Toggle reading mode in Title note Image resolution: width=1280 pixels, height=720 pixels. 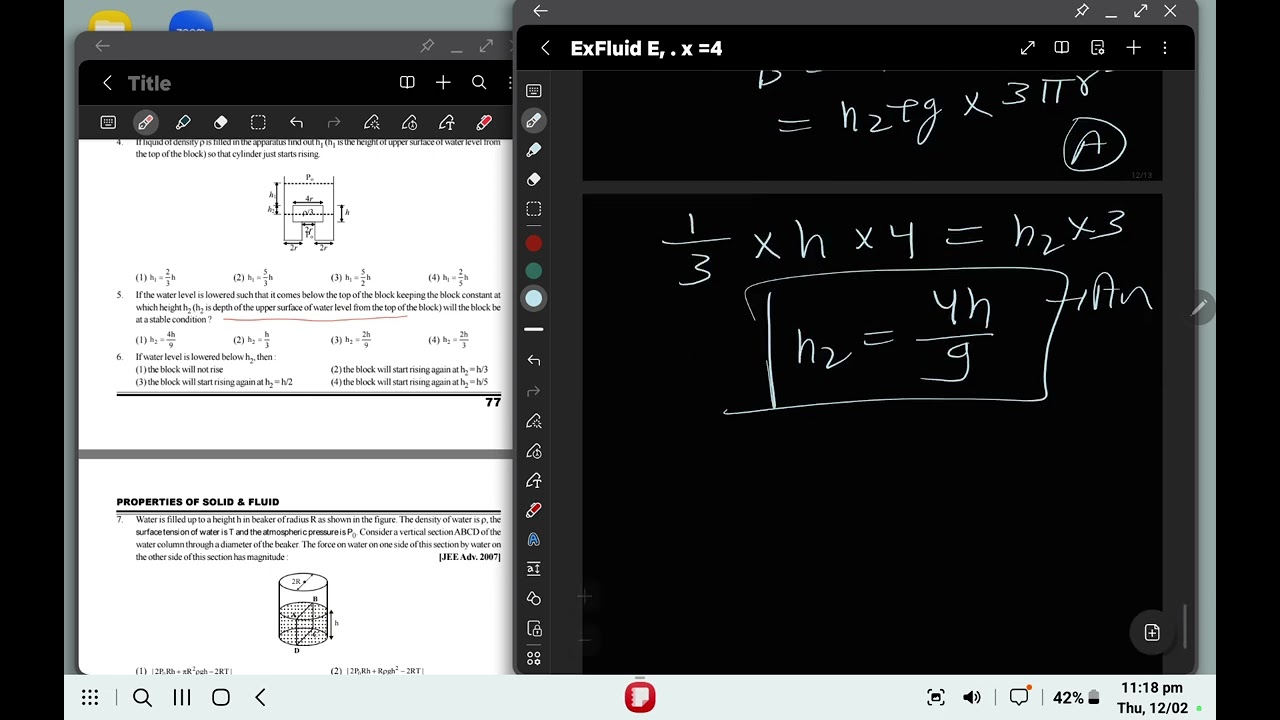(x=407, y=83)
